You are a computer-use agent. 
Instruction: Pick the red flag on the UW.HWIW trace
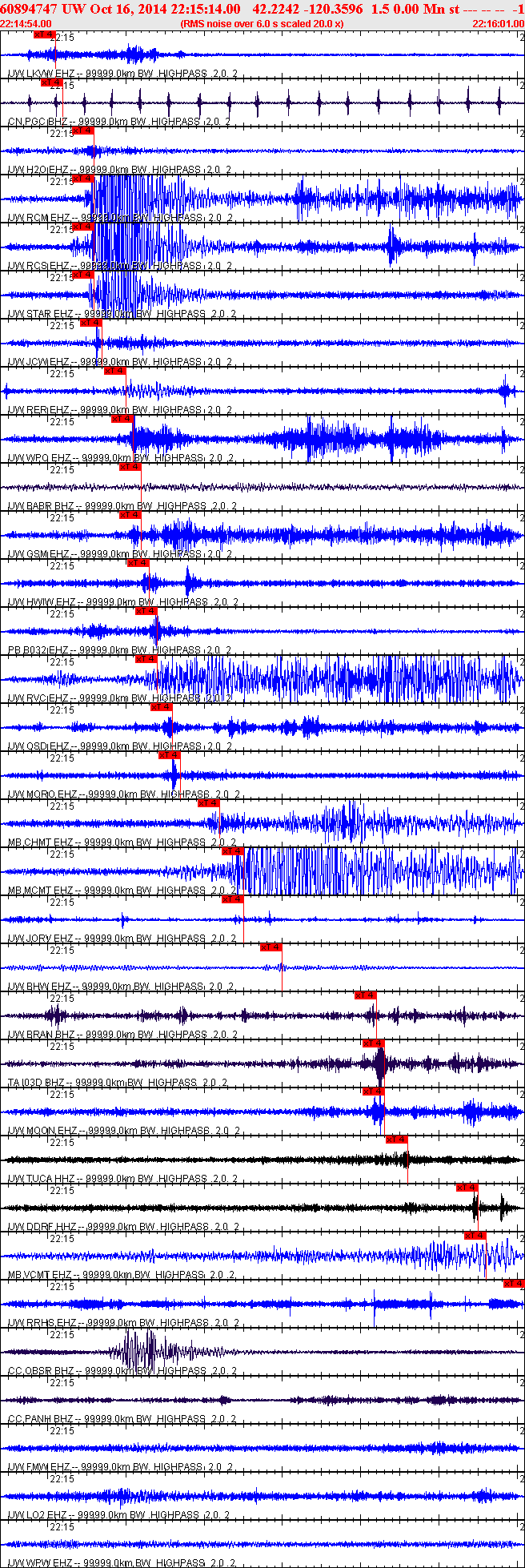[x=138, y=563]
